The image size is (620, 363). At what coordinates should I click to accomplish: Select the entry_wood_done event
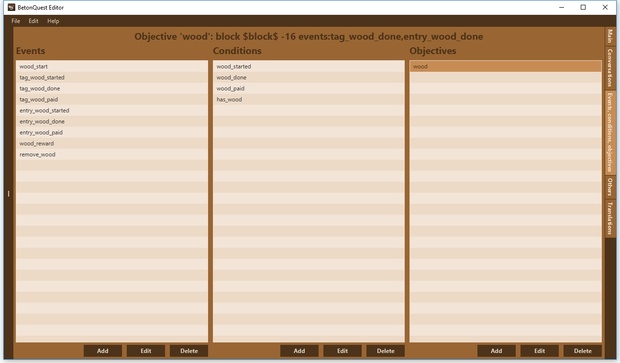(112, 122)
